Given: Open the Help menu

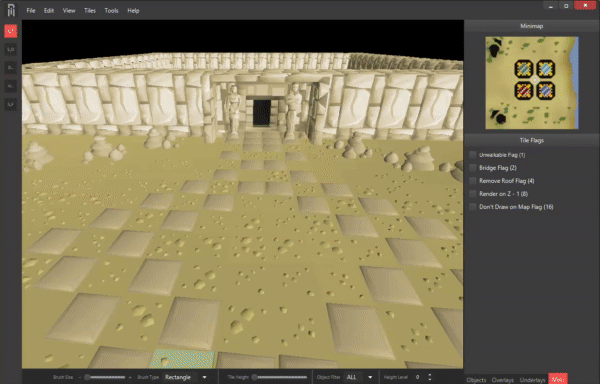Looking at the screenshot, I should coord(133,11).
